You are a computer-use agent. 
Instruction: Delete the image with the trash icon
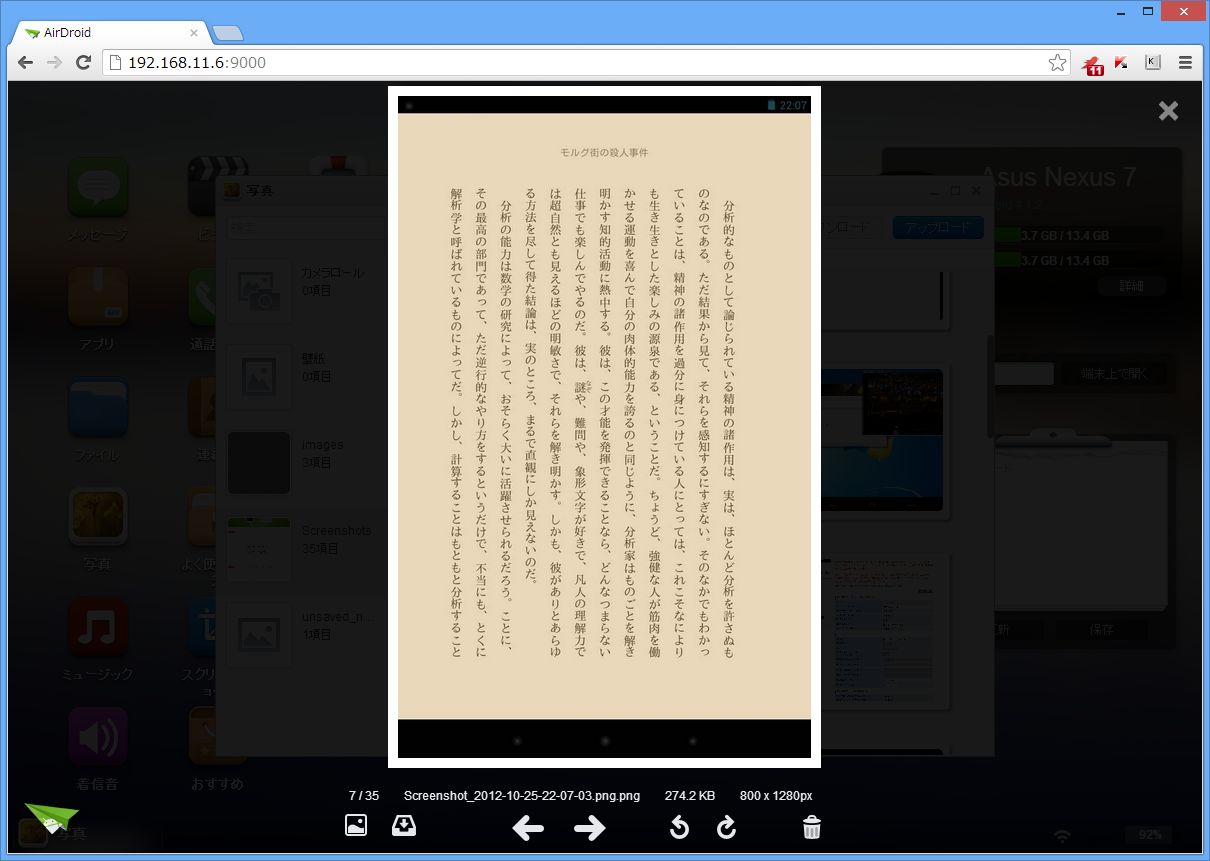tap(812, 827)
